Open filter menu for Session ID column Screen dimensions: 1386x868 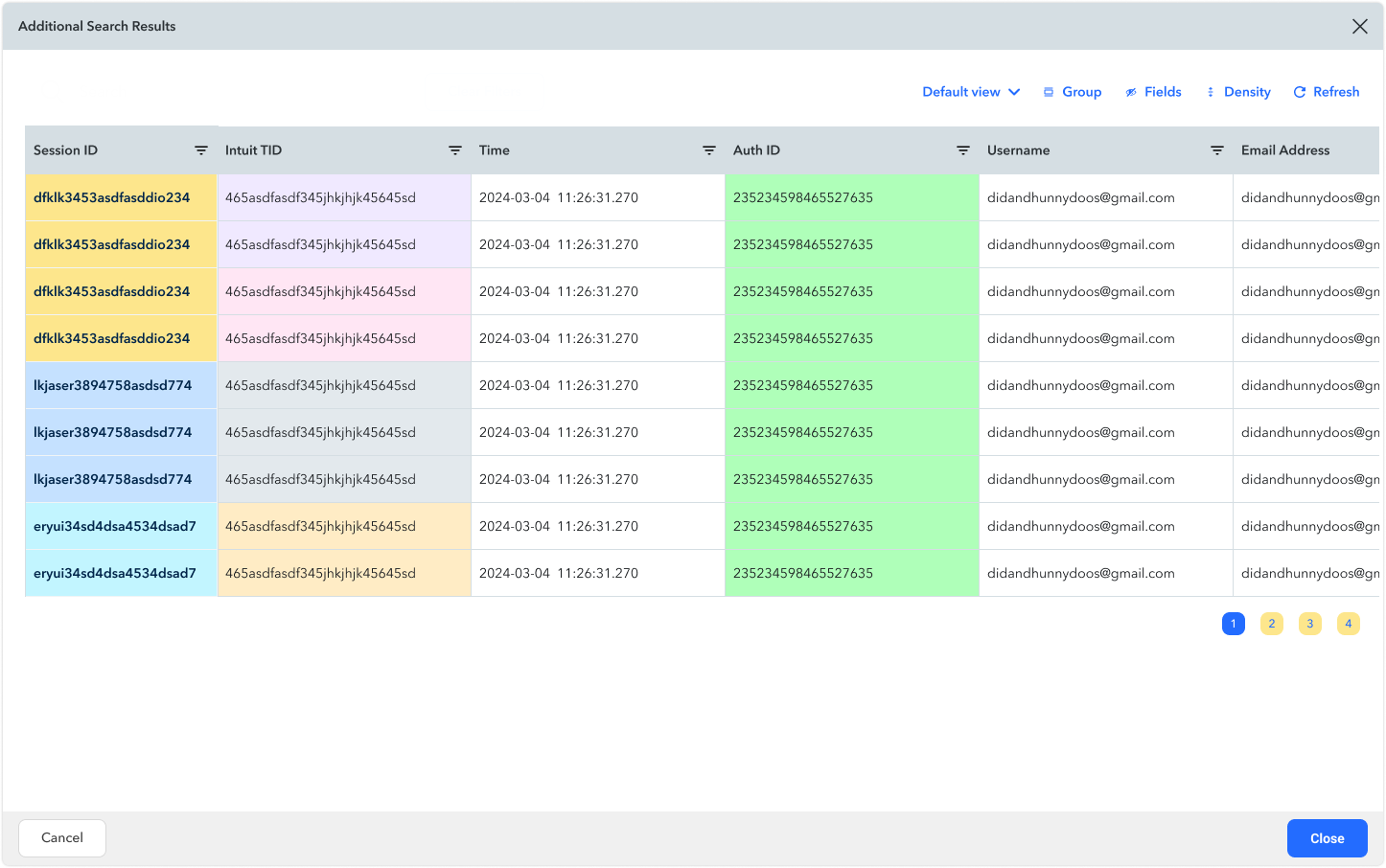pos(201,150)
